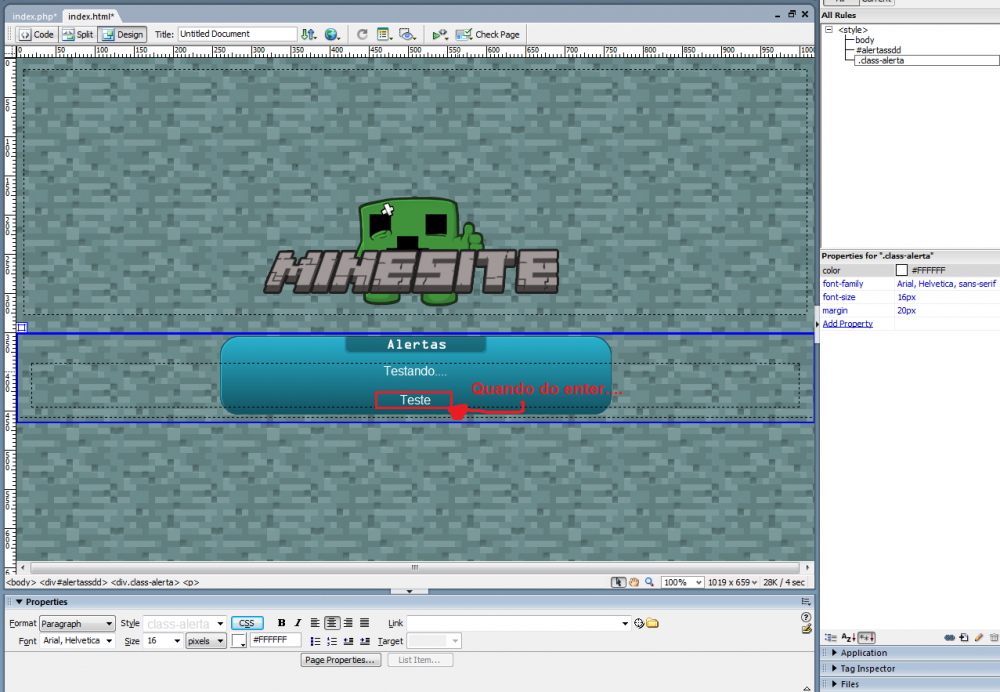Open the Format Paragraph dropdown
The width and height of the screenshot is (1000, 692).
tap(76, 623)
